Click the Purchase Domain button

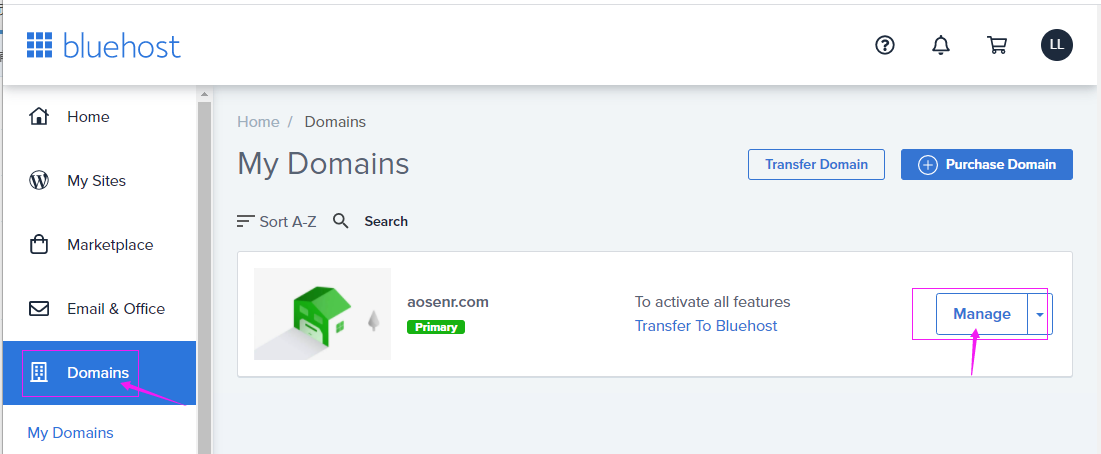(x=986, y=165)
